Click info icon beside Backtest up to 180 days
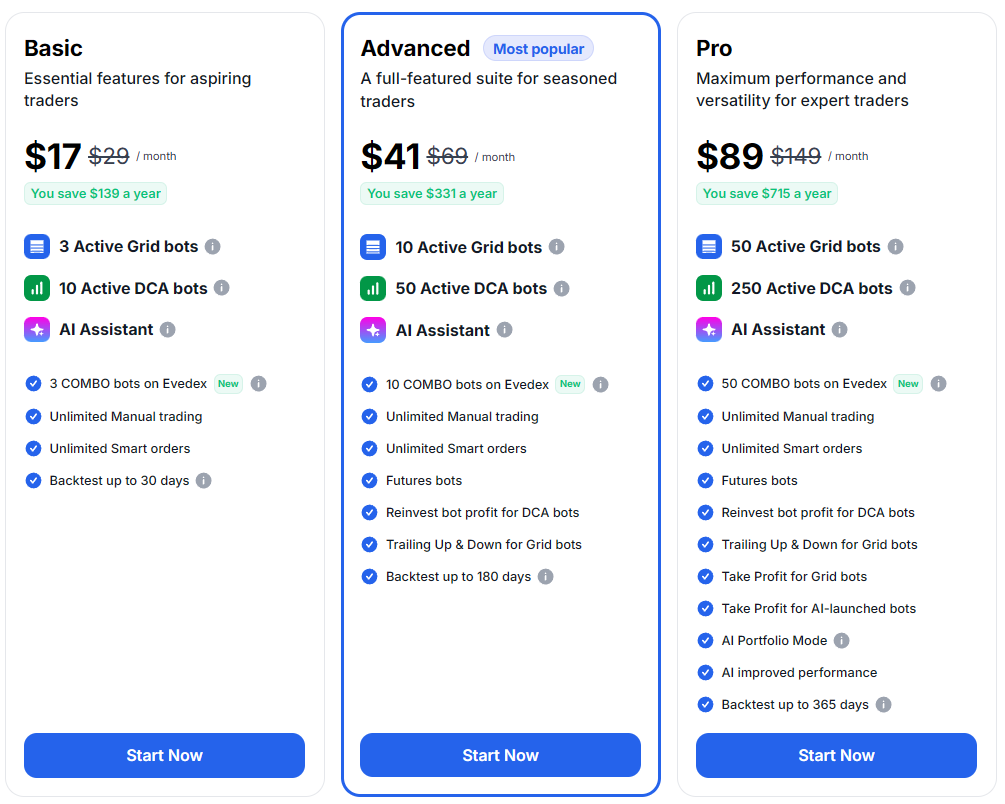Image resolution: width=1005 pixels, height=804 pixels. pos(546,577)
